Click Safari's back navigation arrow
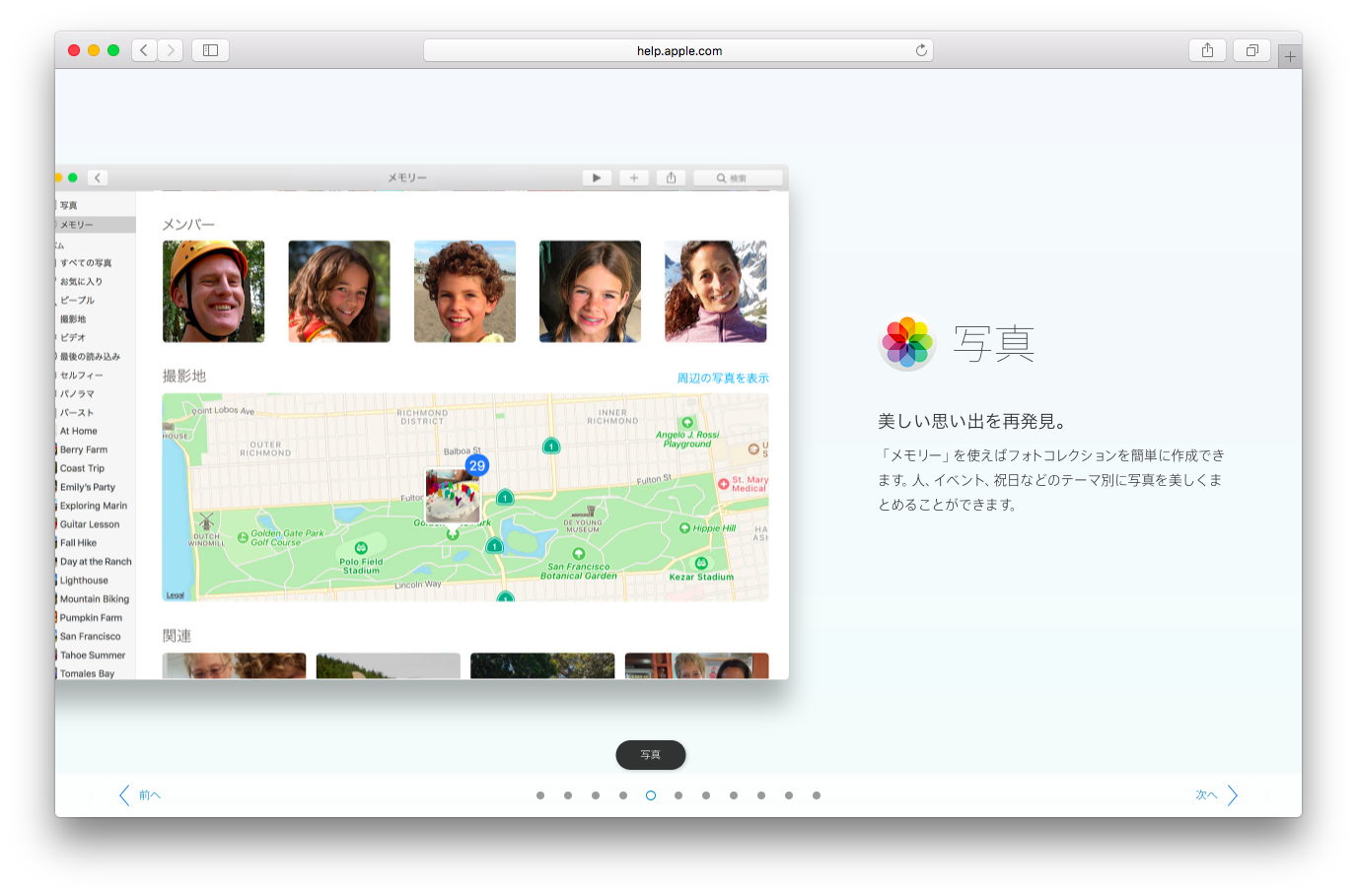Screen dimensions: 1357x896 click(144, 50)
